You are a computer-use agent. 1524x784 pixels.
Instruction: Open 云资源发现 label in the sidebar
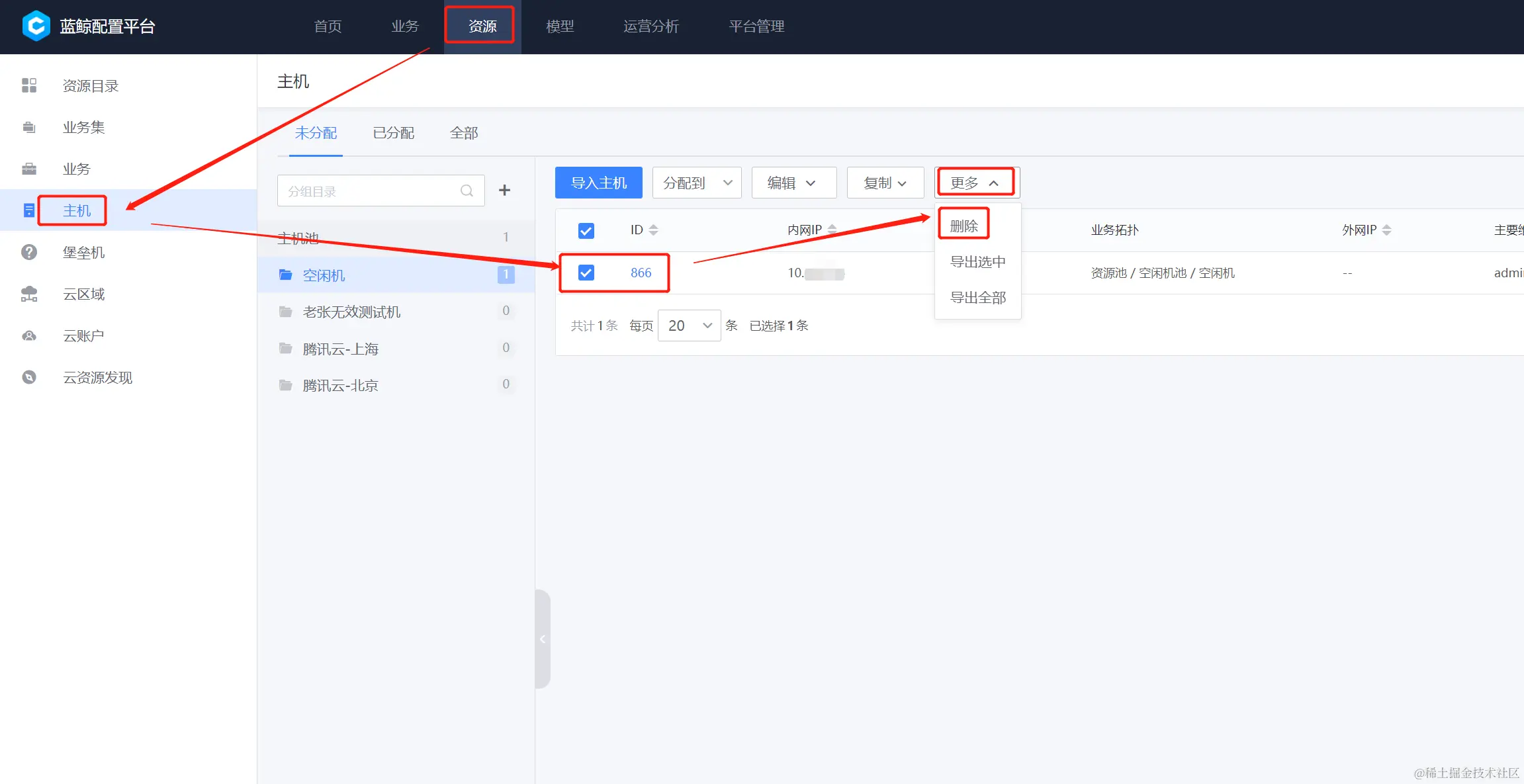point(98,377)
